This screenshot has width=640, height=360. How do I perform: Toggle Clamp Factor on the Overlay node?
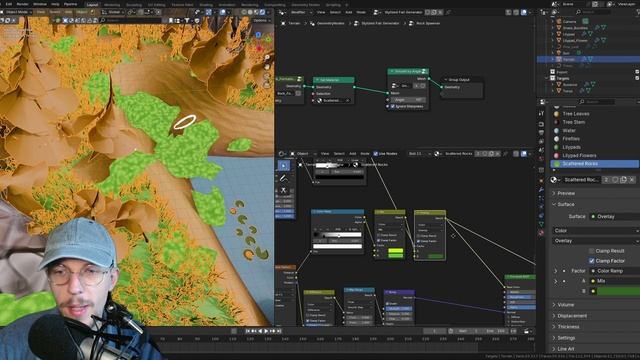pyautogui.click(x=419, y=241)
